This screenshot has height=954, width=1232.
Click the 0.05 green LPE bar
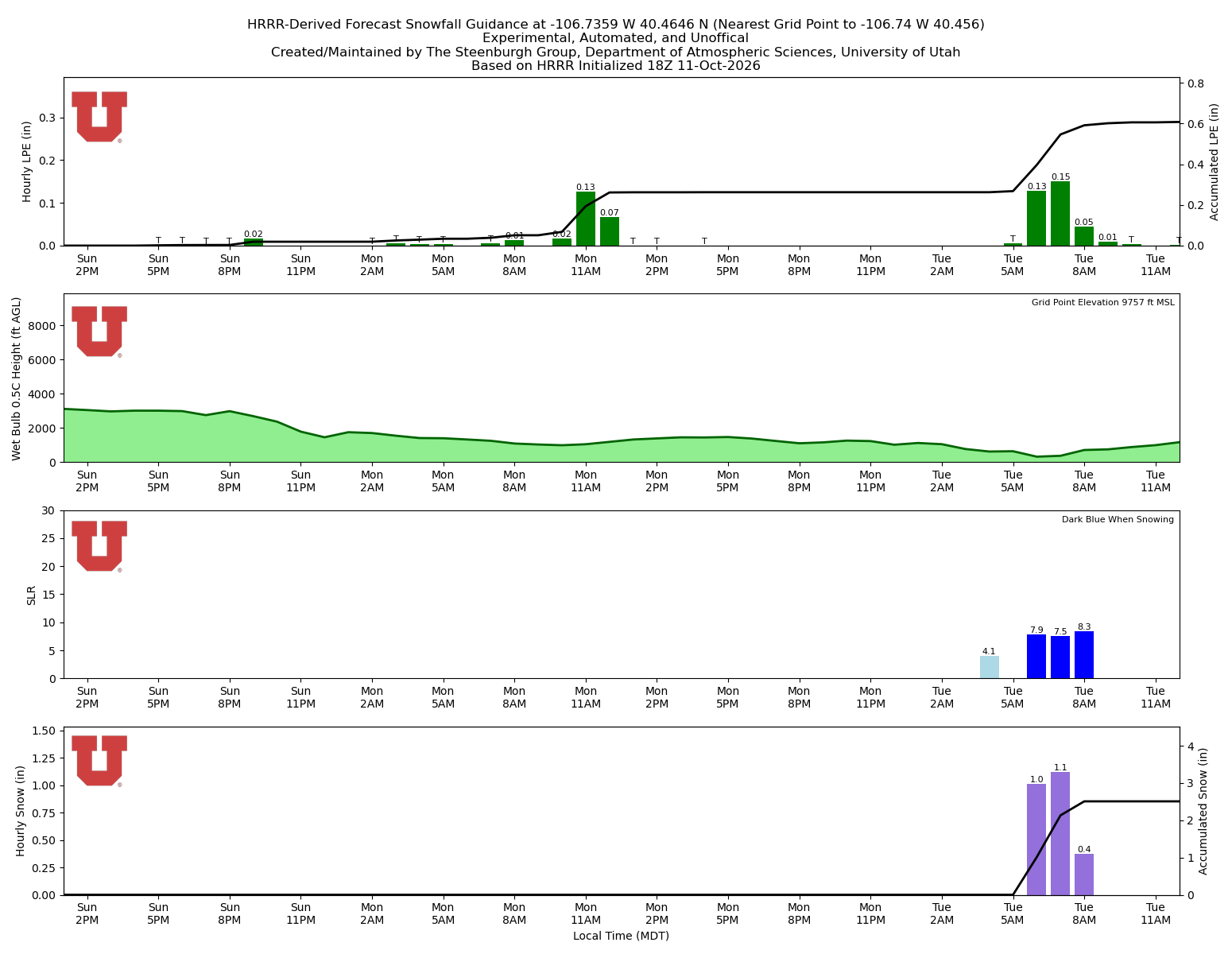(x=1084, y=236)
